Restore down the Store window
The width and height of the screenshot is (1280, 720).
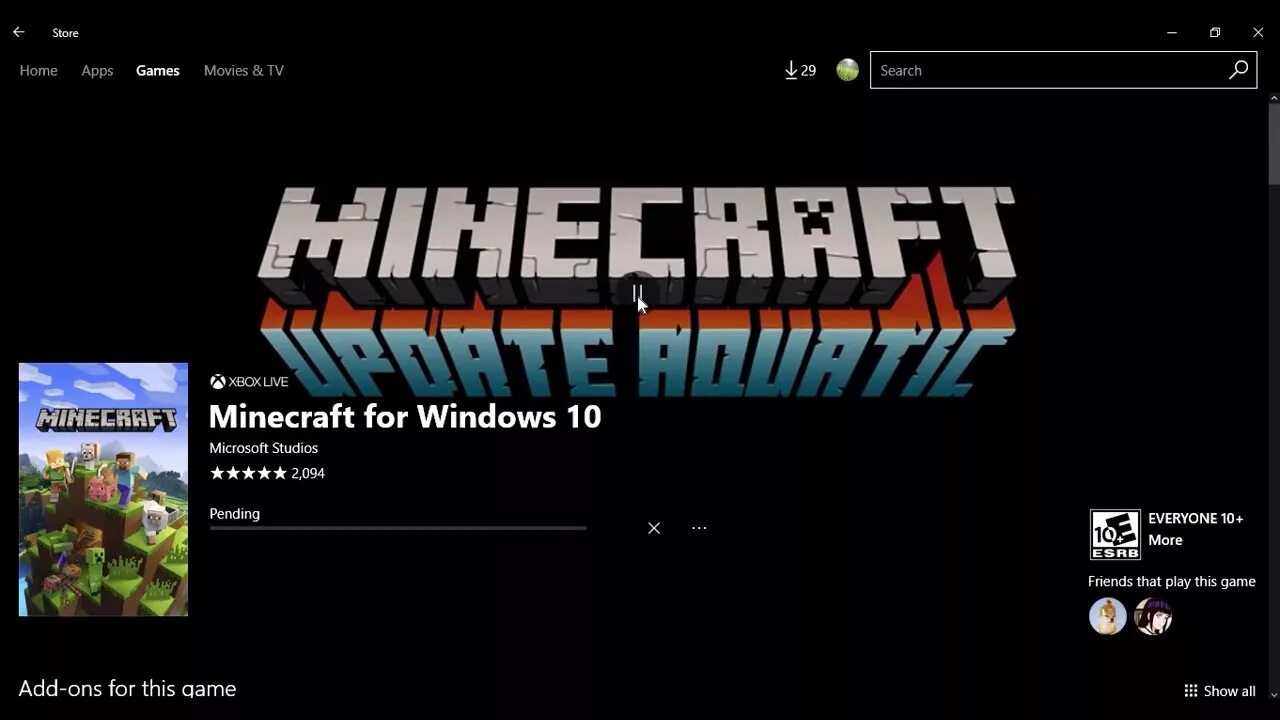click(x=1215, y=32)
